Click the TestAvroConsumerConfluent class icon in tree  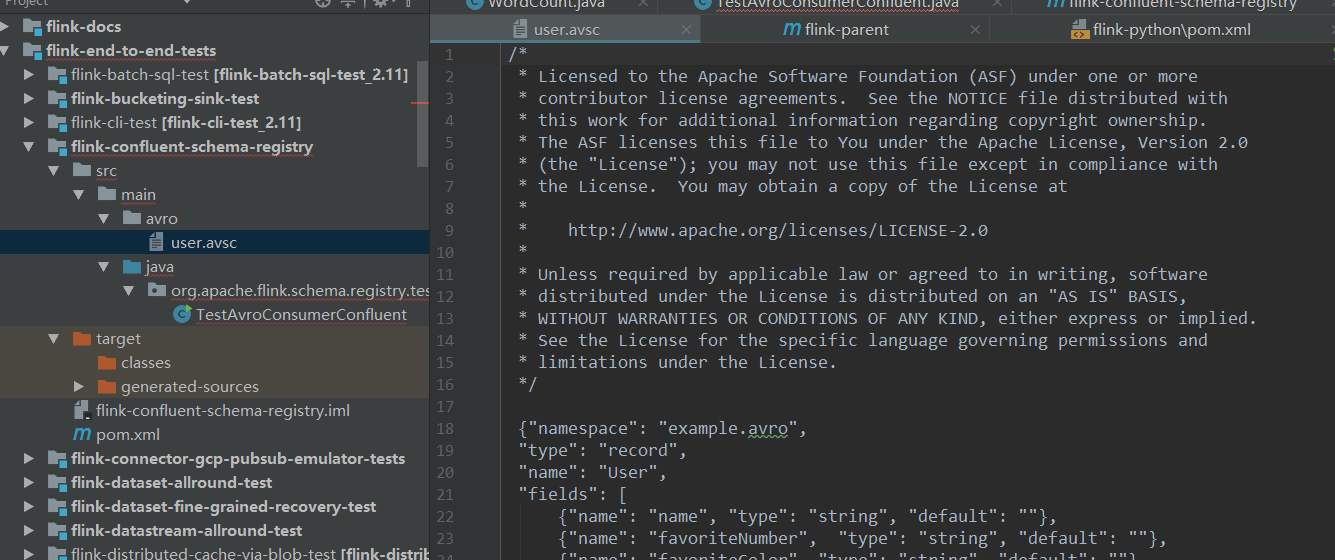pyautogui.click(x=182, y=314)
